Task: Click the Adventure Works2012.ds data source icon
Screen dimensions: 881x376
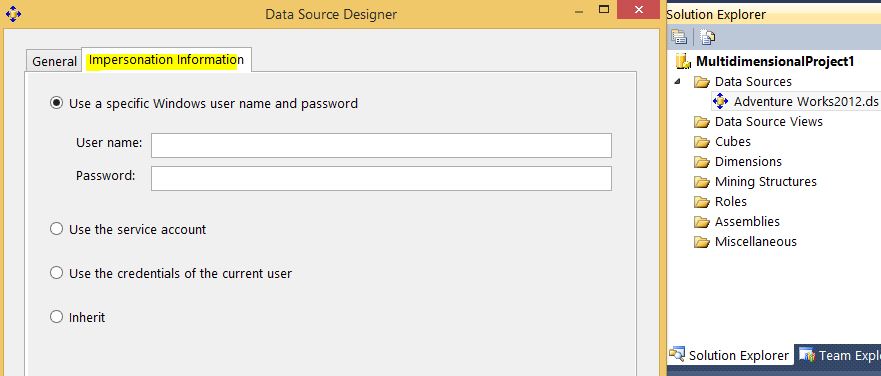Action: click(720, 102)
